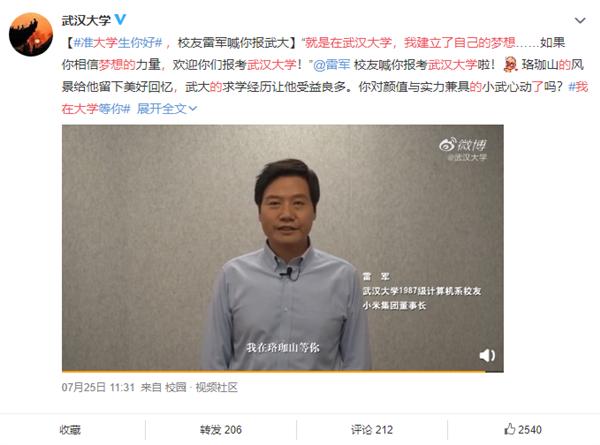This screenshot has width=600, height=445.
Task: Click the 校园 · 视频社区 source link
Action: pos(201,387)
